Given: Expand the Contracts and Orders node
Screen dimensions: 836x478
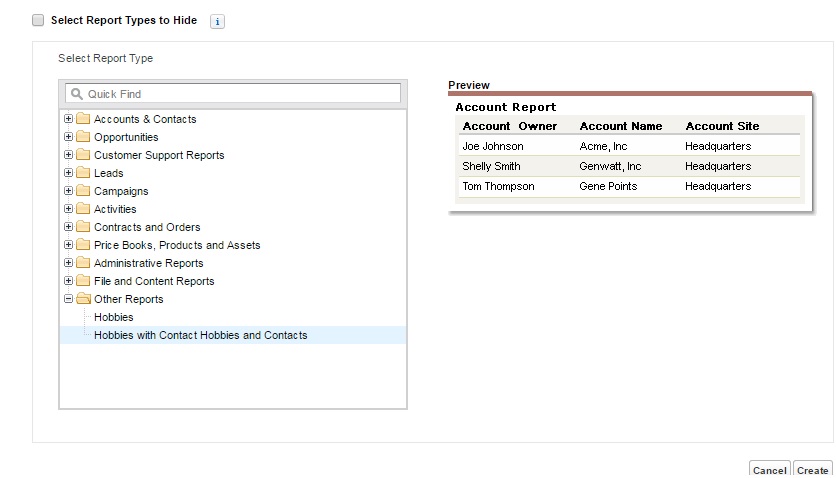Looking at the screenshot, I should click(68, 227).
